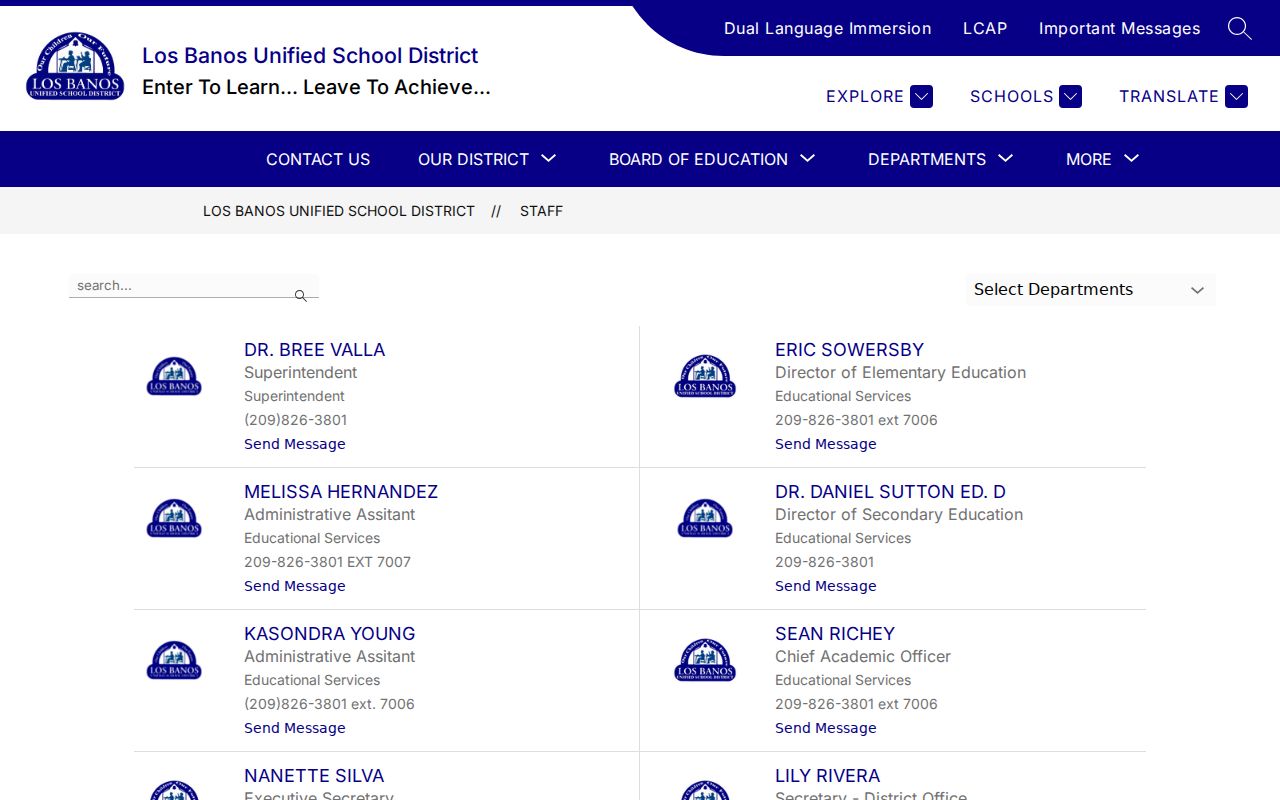Click the STAFF breadcrumb

click(541, 211)
